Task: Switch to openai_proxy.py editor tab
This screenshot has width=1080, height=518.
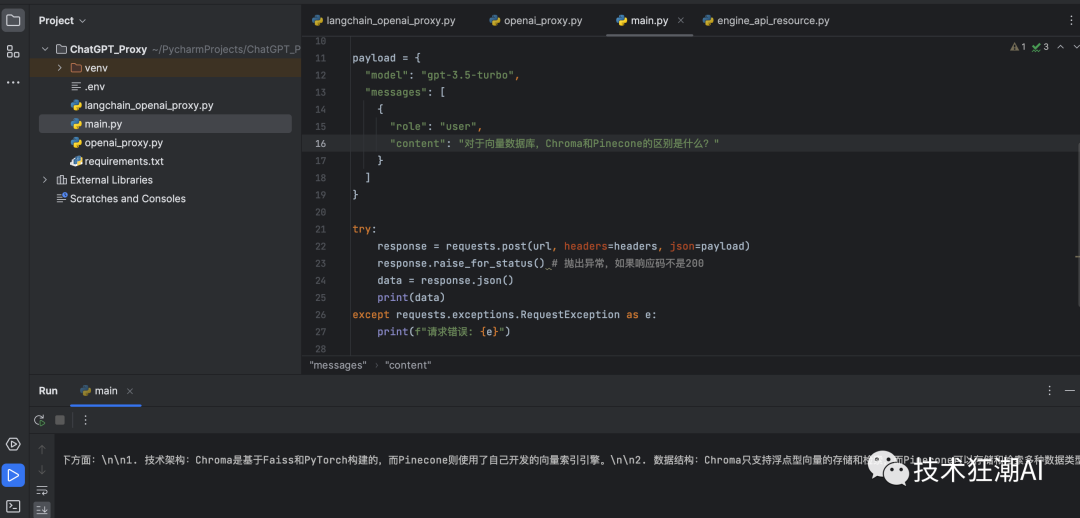Action: pyautogui.click(x=542, y=20)
